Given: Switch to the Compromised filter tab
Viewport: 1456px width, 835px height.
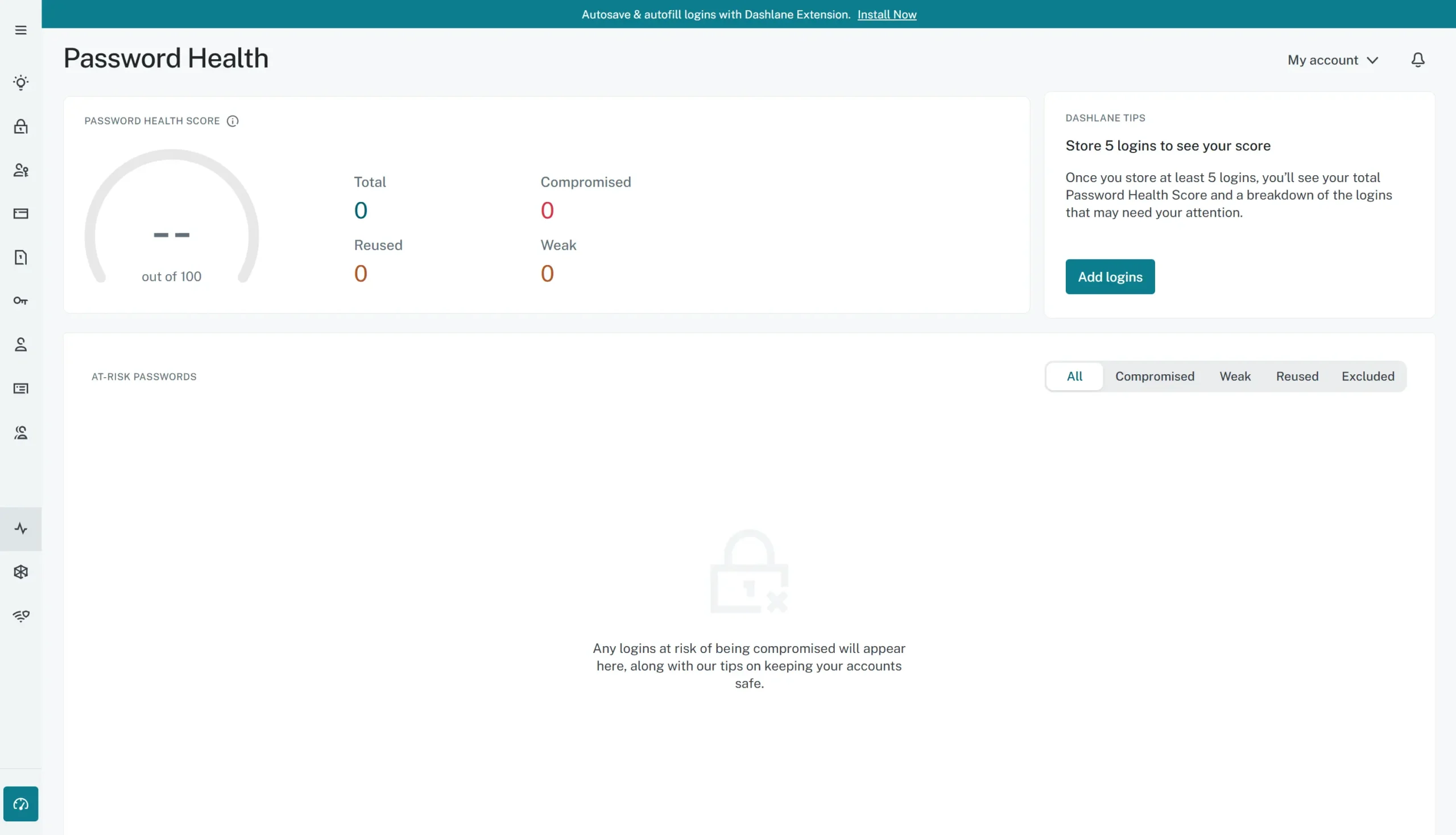Looking at the screenshot, I should [1155, 376].
